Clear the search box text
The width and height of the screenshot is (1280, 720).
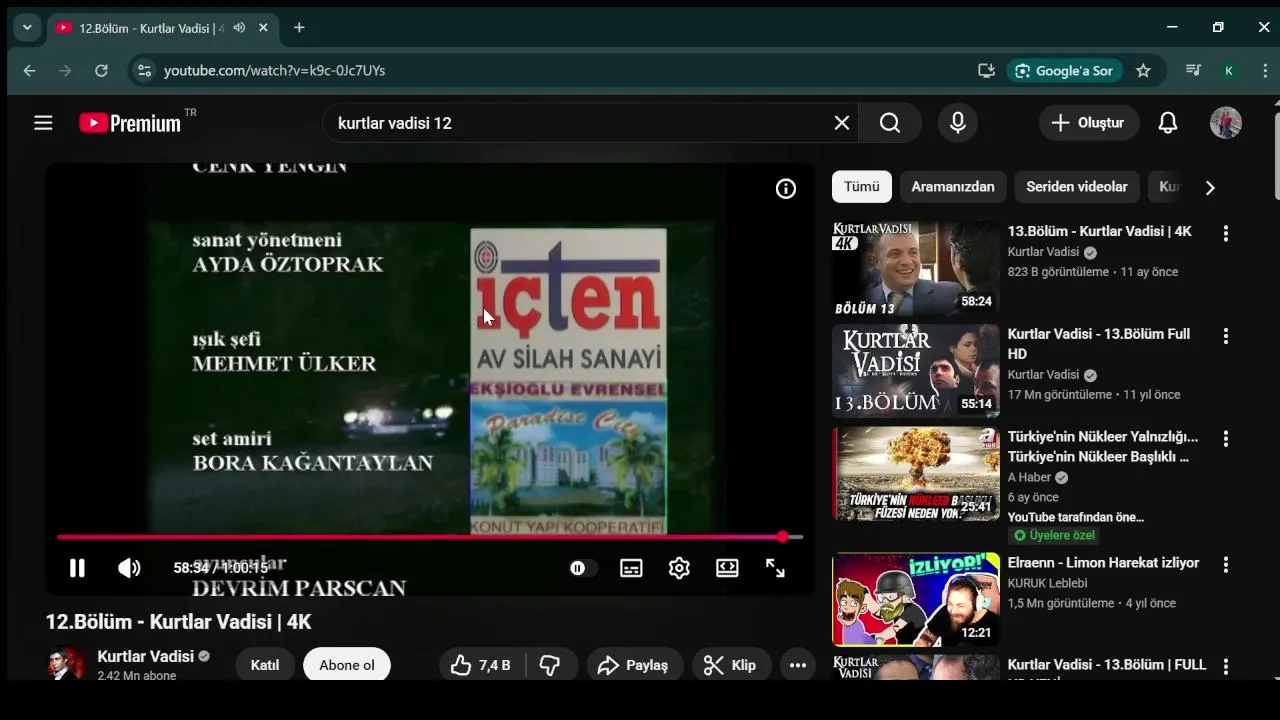[x=842, y=123]
